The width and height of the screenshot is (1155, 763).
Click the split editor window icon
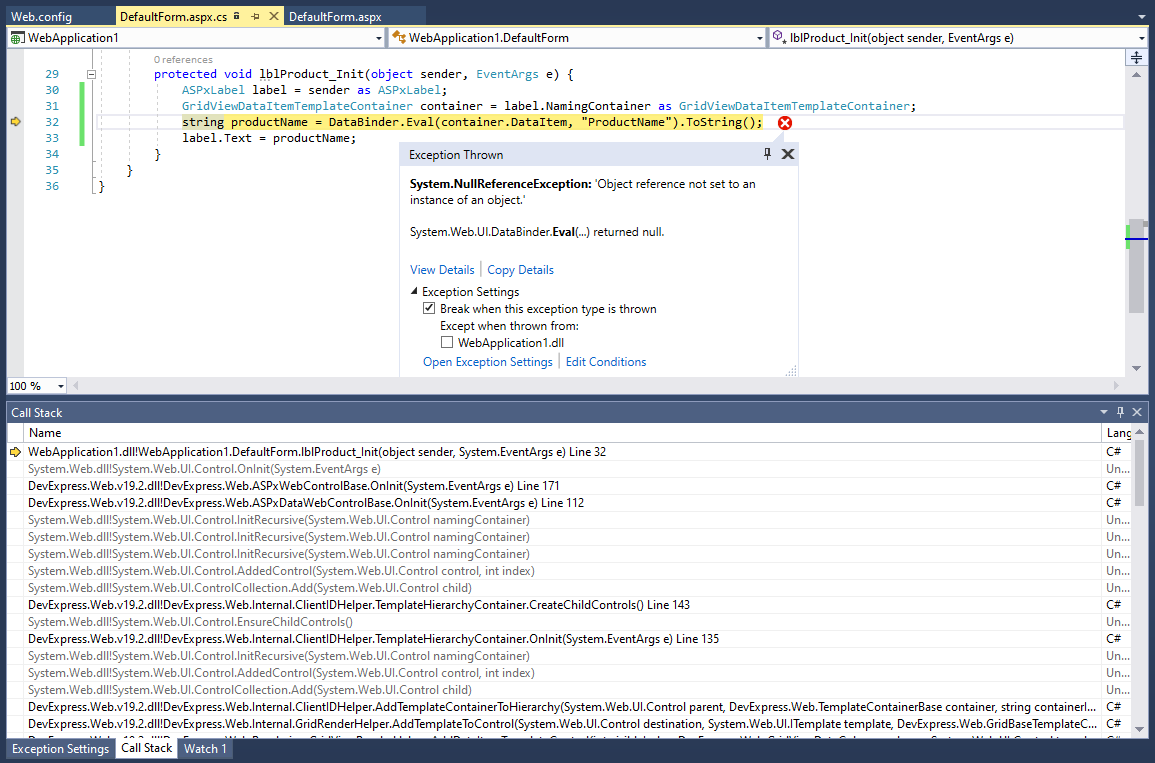[1136, 58]
